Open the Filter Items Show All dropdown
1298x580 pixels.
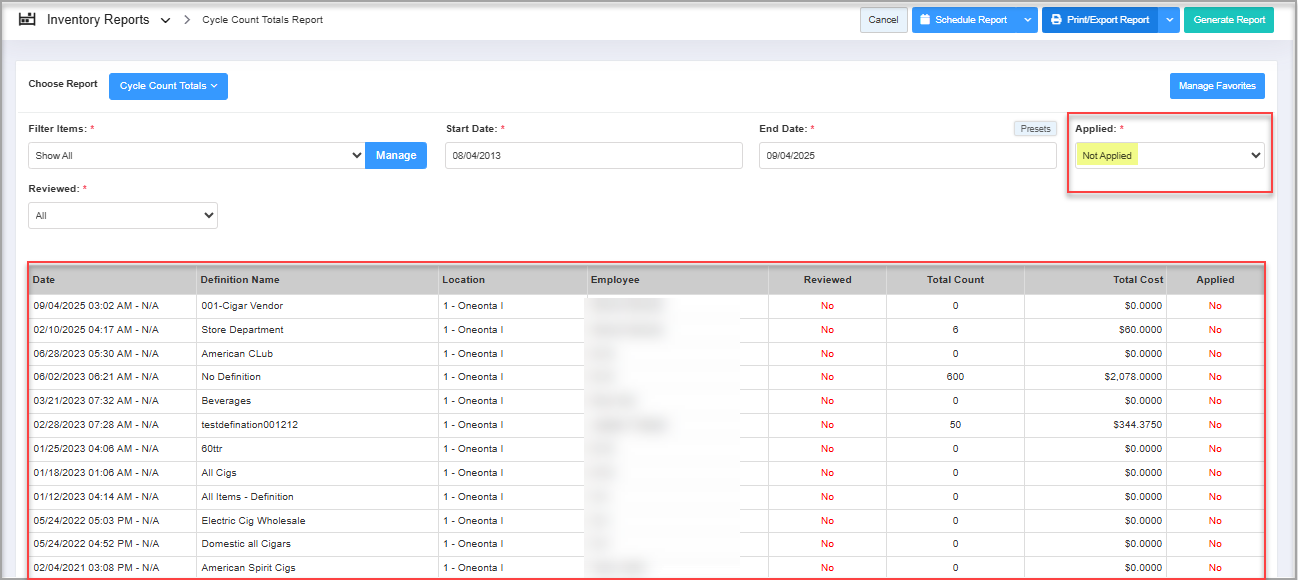coord(196,156)
